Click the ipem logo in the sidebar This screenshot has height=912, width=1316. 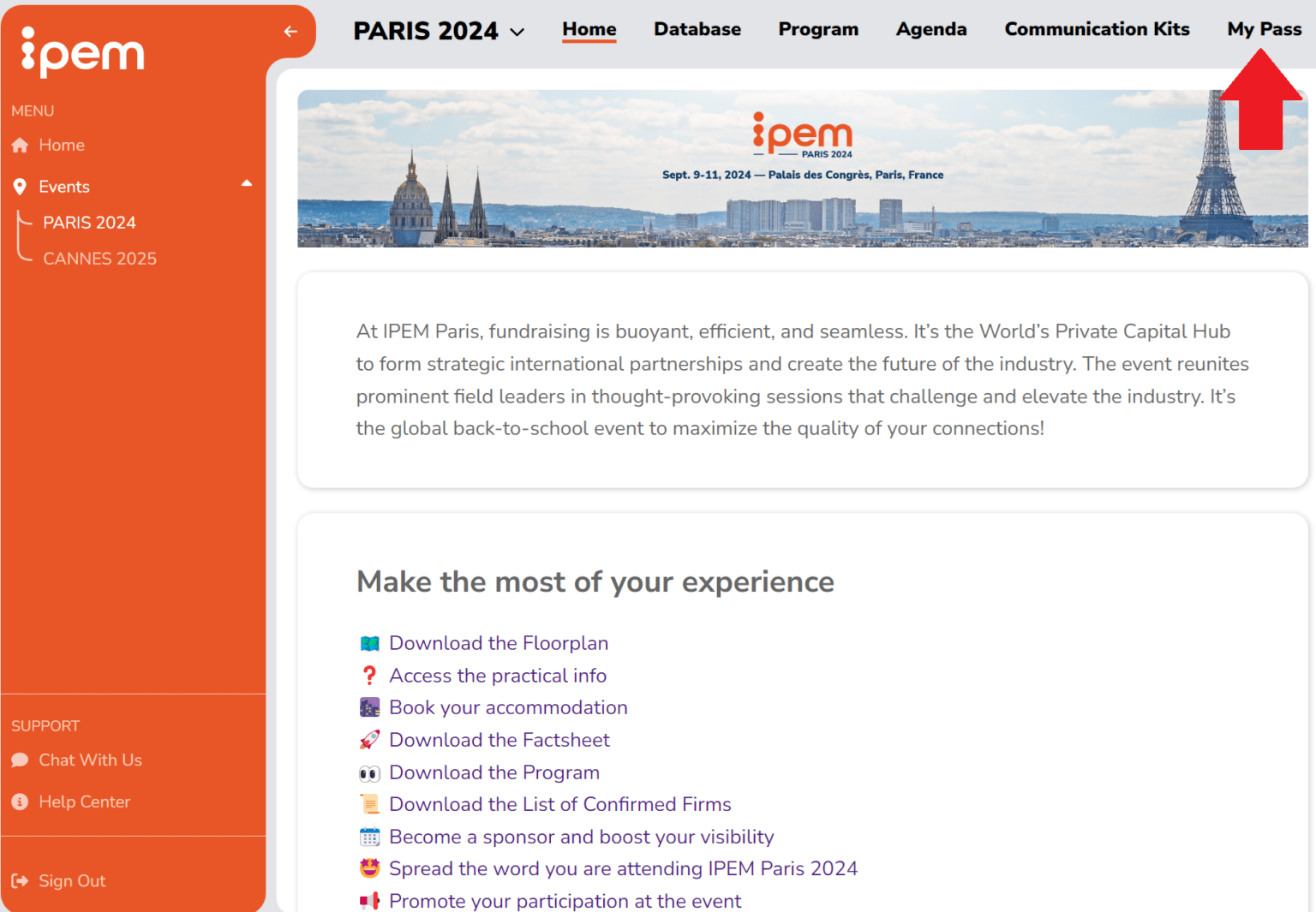tap(82, 51)
